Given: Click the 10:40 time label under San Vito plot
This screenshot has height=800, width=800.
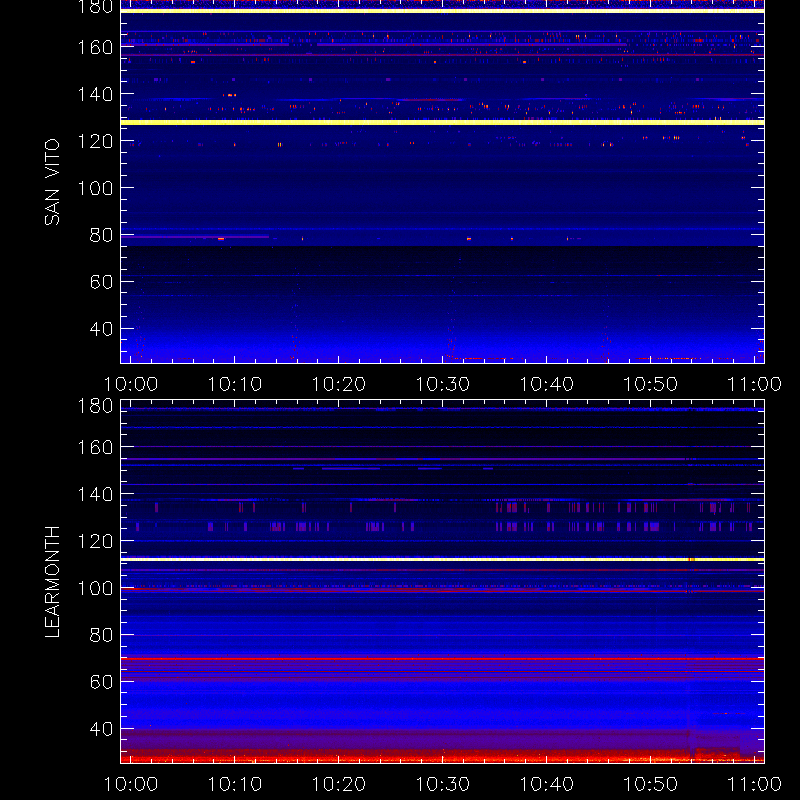Looking at the screenshot, I should point(546,384).
